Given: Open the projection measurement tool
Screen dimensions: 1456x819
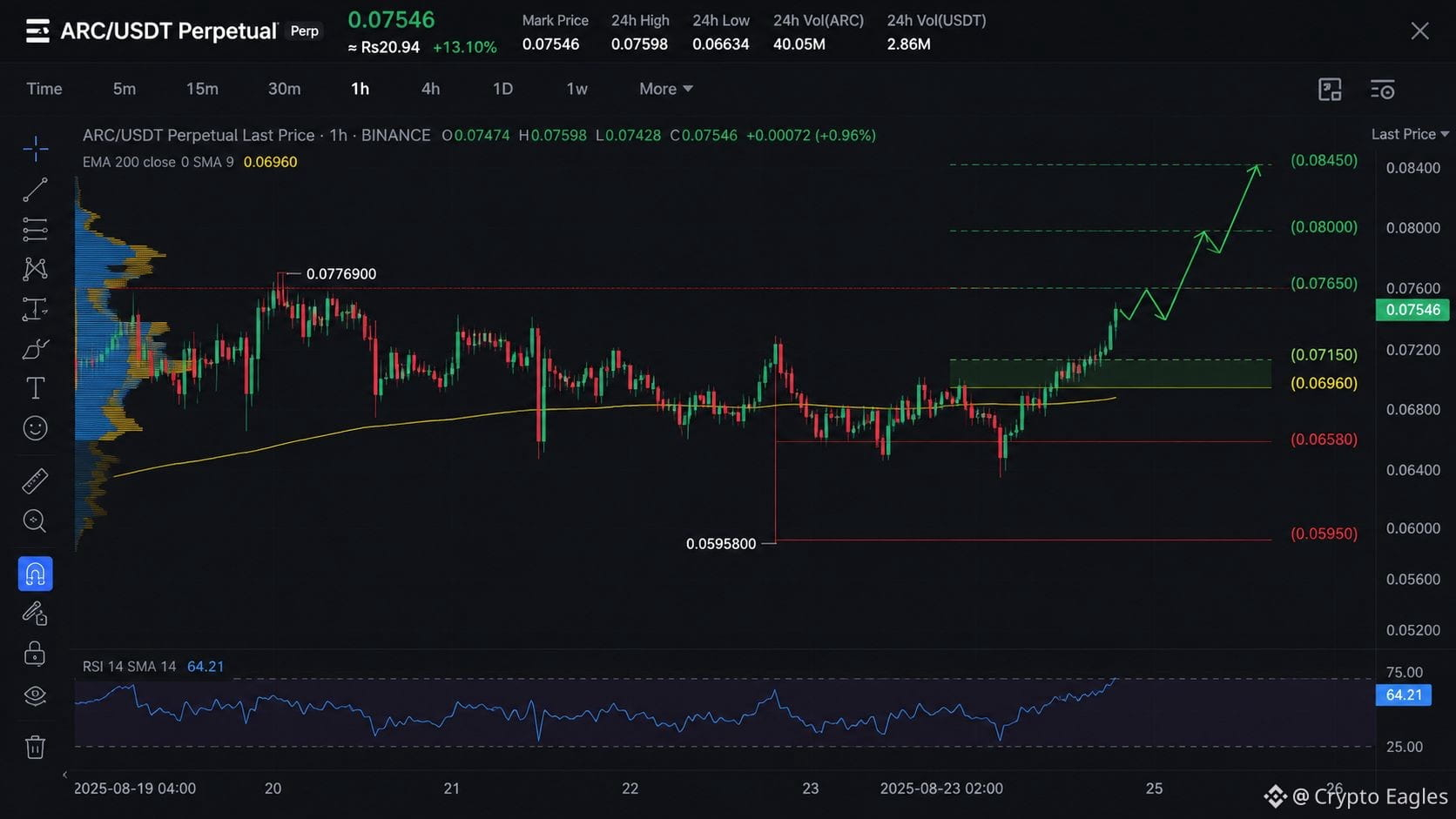Looking at the screenshot, I should (x=35, y=309).
